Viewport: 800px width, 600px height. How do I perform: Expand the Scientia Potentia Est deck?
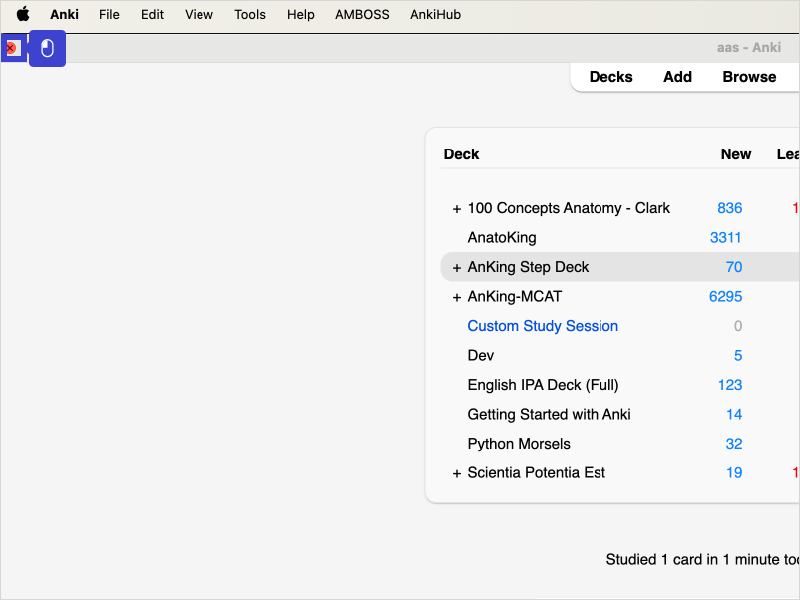pyautogui.click(x=457, y=473)
